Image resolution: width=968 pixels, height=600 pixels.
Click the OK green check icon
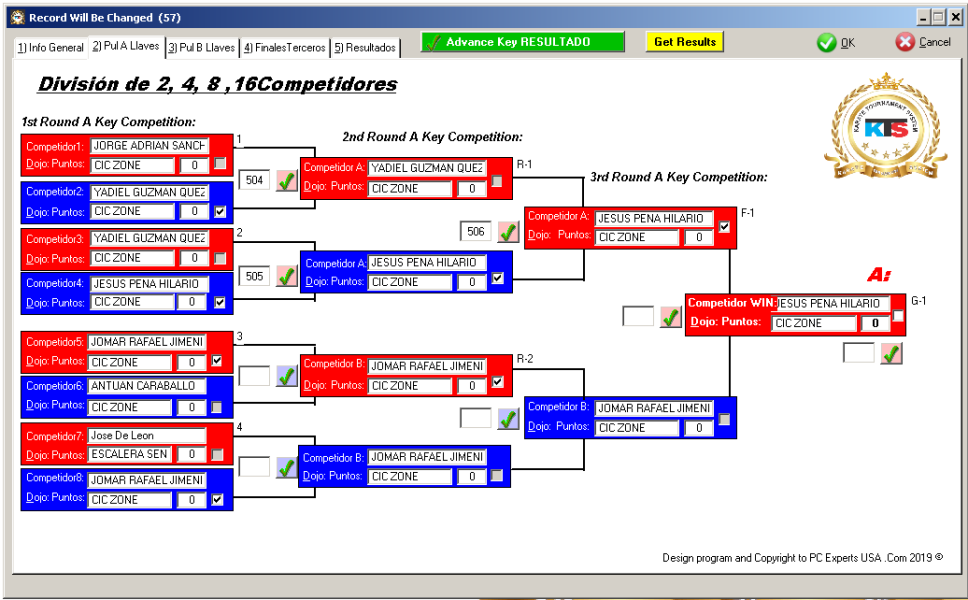pos(827,43)
